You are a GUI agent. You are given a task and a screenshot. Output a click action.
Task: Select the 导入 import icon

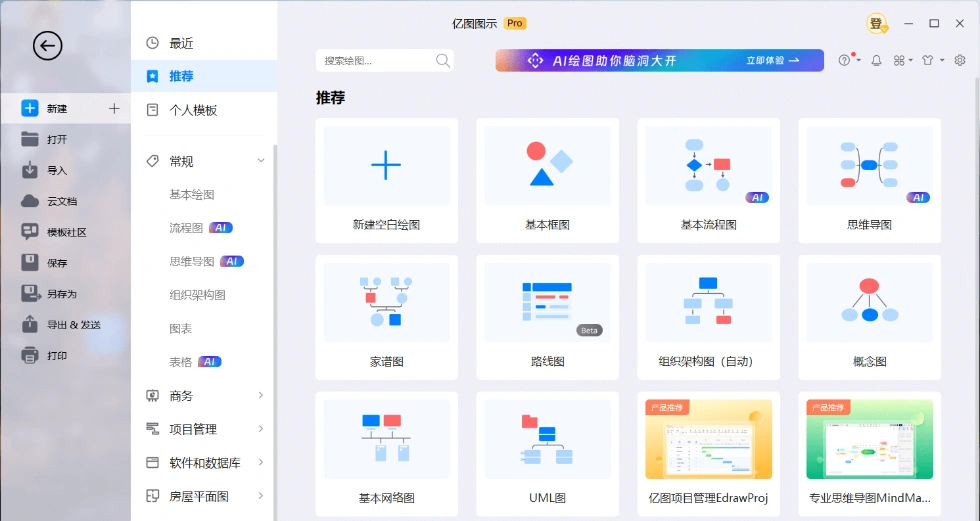click(x=30, y=170)
